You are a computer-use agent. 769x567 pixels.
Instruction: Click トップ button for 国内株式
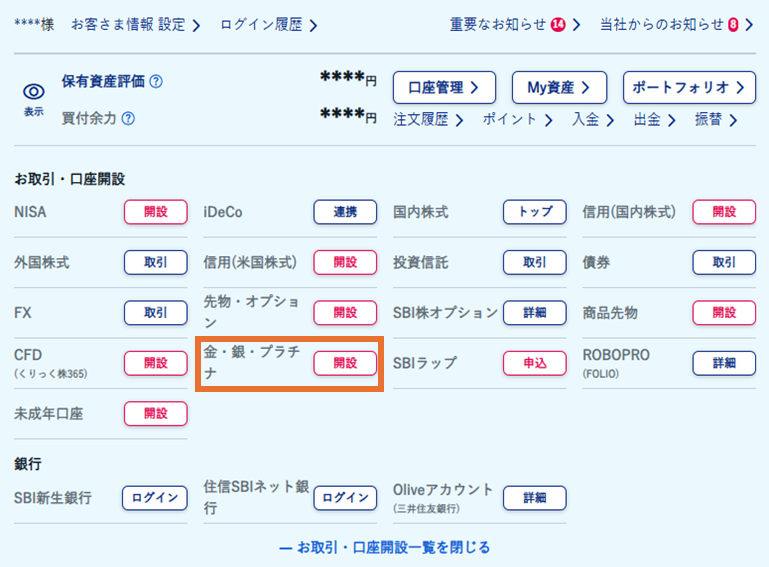(535, 212)
